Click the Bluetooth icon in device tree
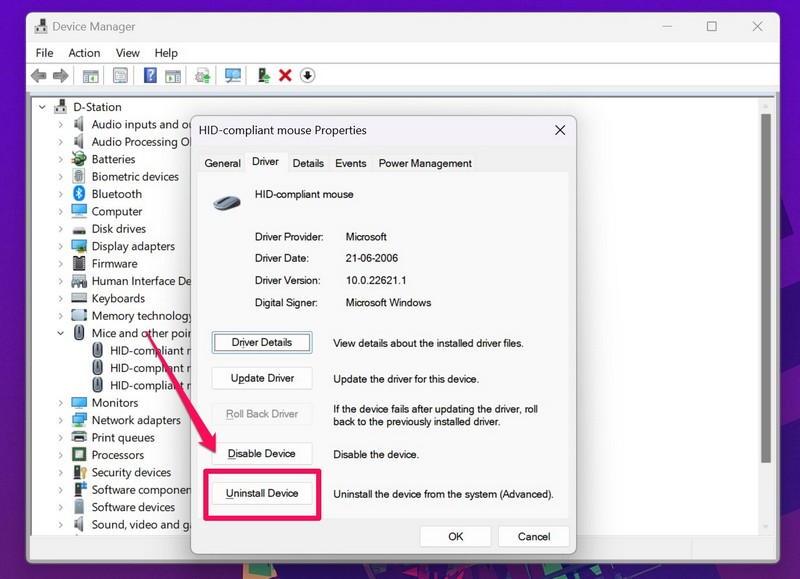 79,194
